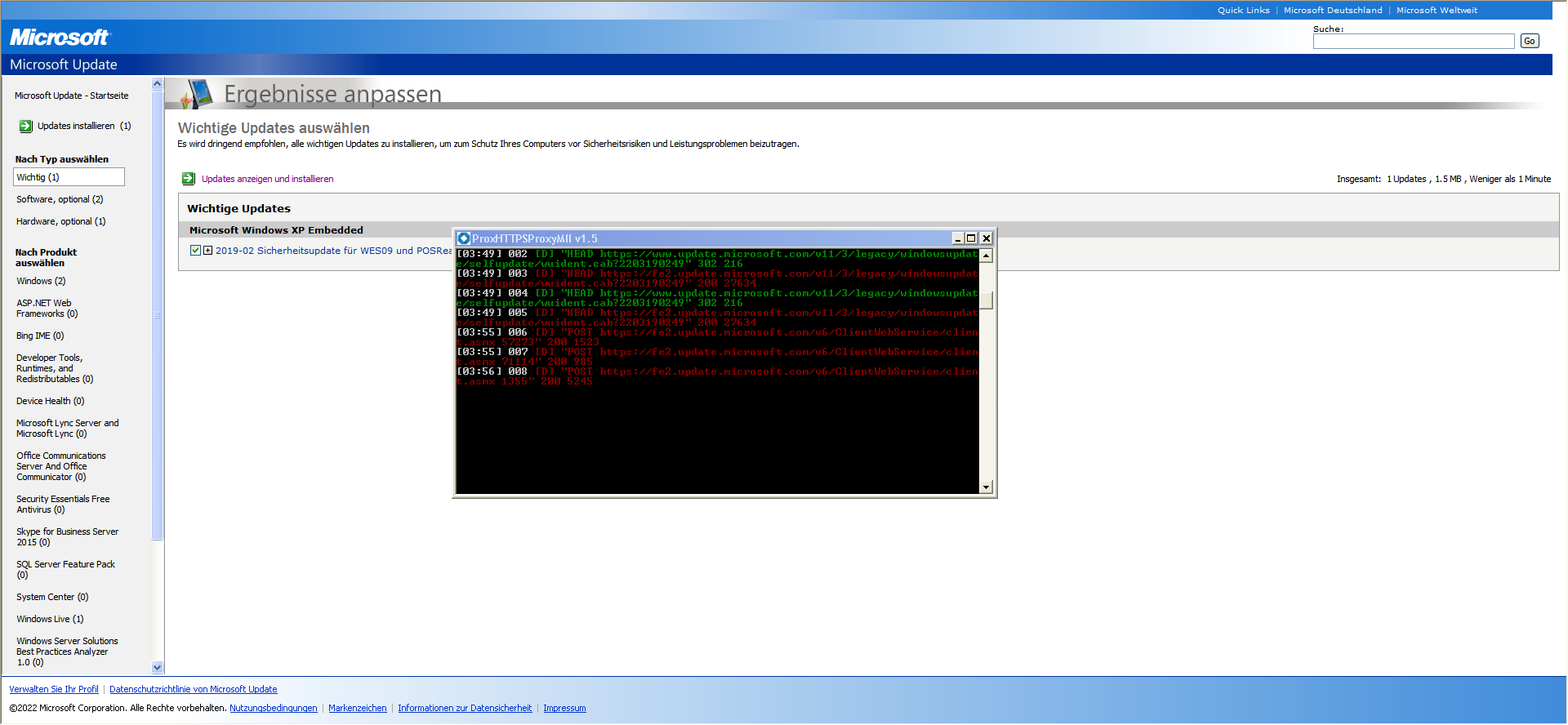1568x725 pixels.
Task: Click the proxy console scrollbar thumb
Action: pyautogui.click(x=986, y=300)
